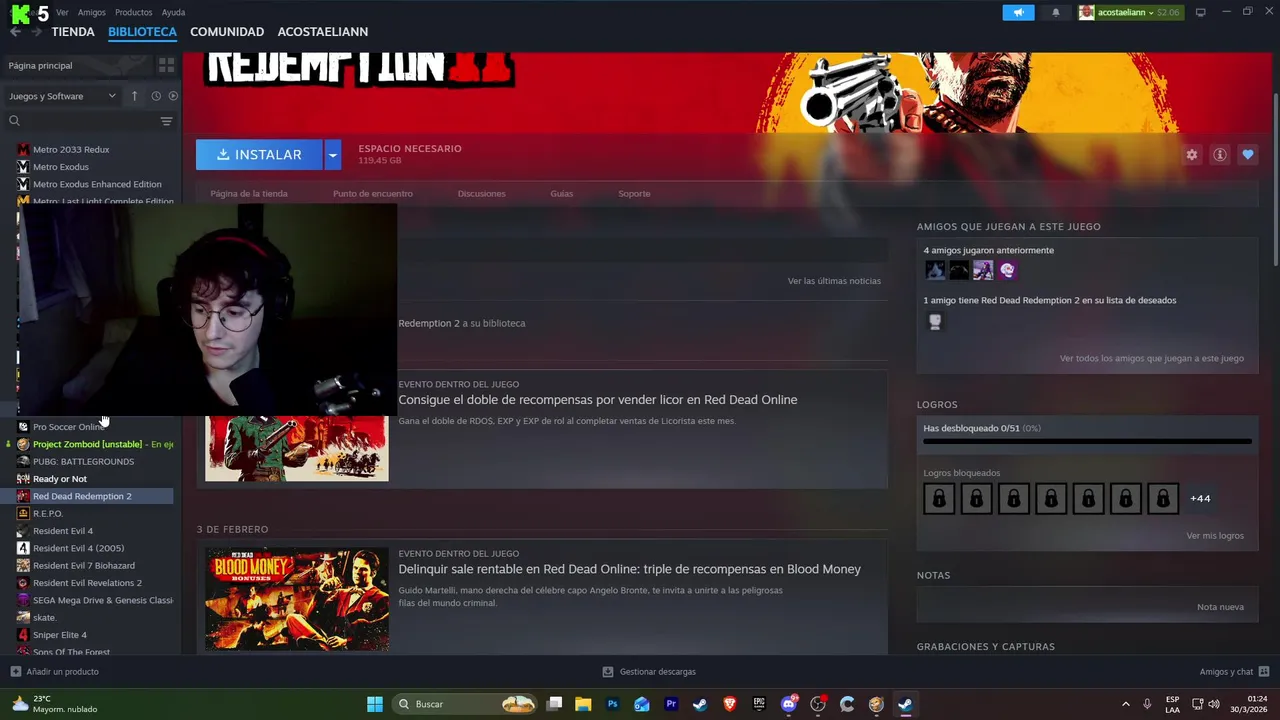The height and width of the screenshot is (720, 1280).
Task: Select PUBG: BATTLEGROUNDS in the library list
Action: [83, 462]
